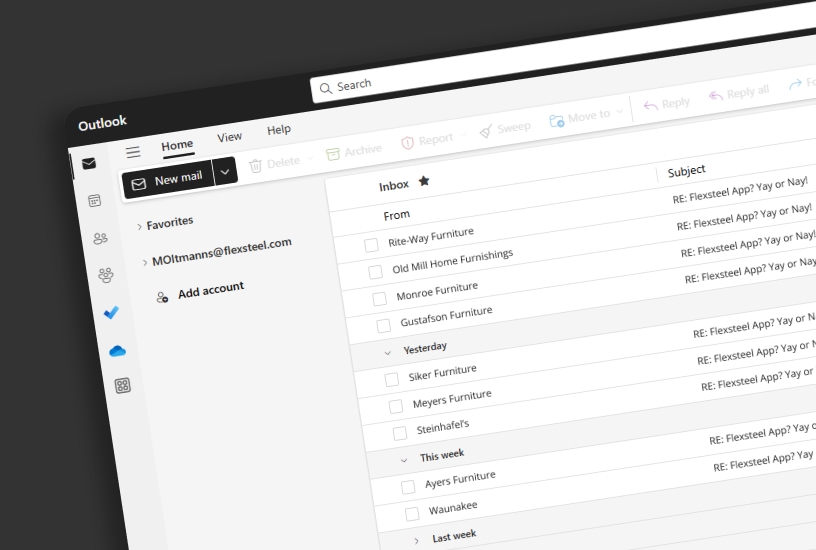Screen dimensions: 816x550
Task: Open the Groups icon in the sidebar
Action: (x=106, y=275)
